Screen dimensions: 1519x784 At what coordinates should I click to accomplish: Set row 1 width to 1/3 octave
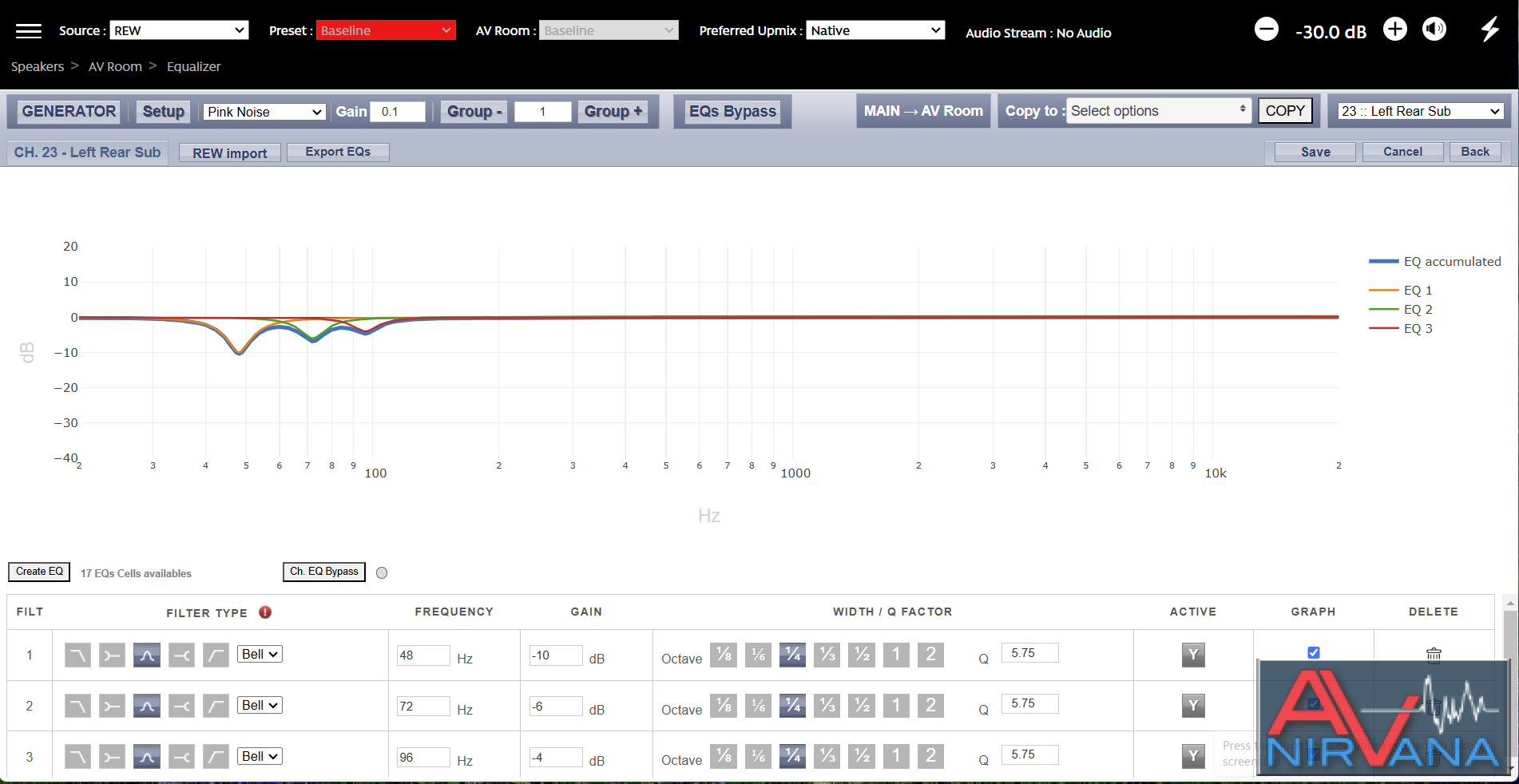point(827,655)
